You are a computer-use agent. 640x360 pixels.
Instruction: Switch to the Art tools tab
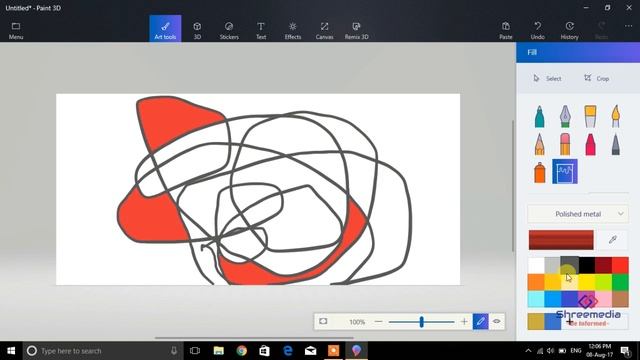coord(165,29)
